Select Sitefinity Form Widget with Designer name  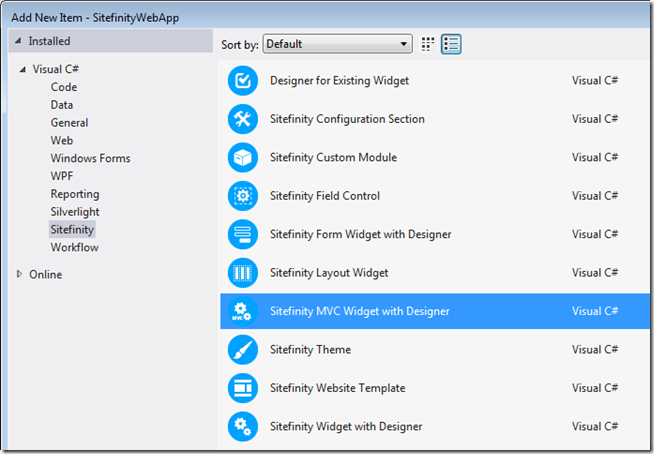(361, 234)
